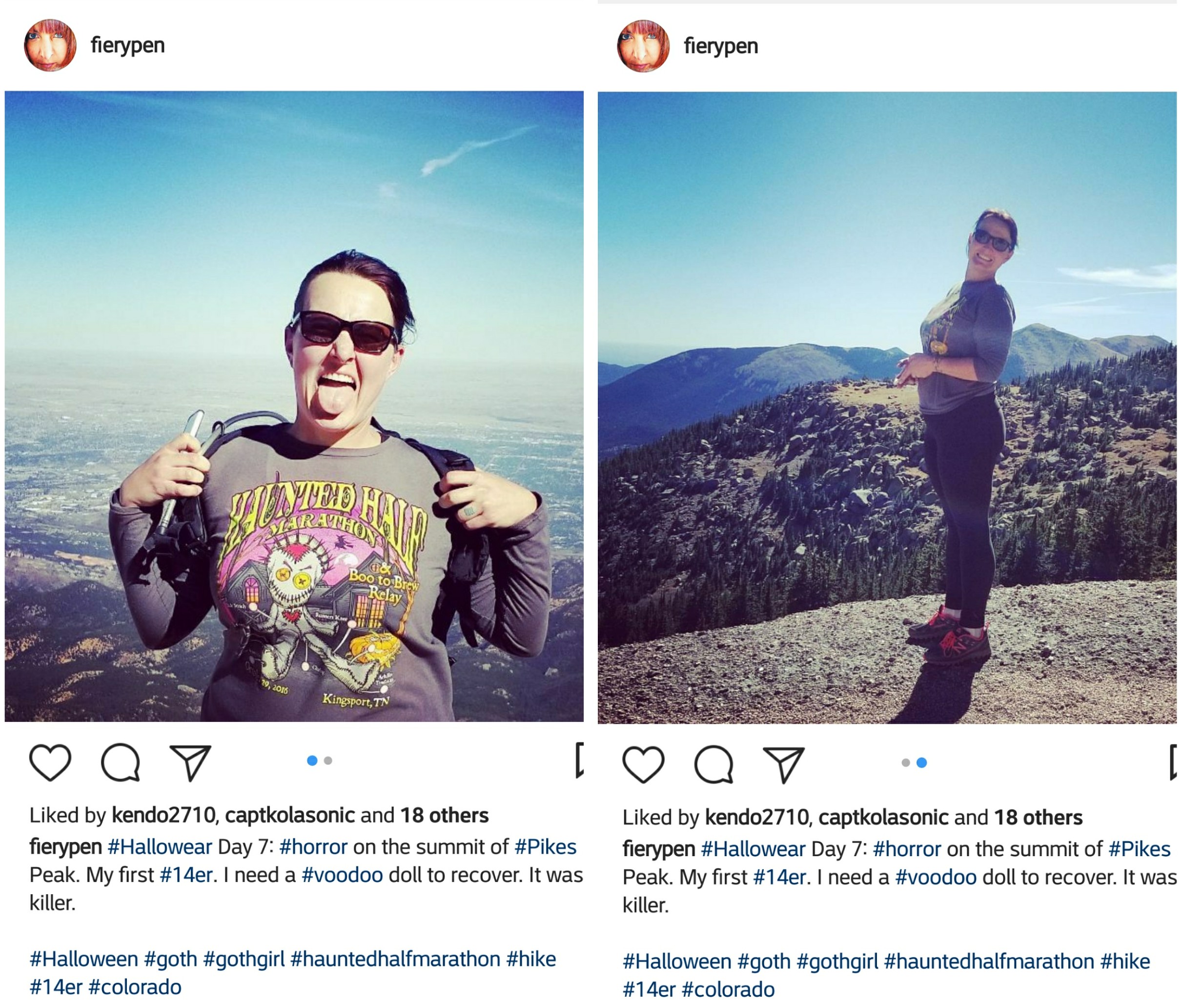Viewport: 1182px width, 1008px height.
Task: Open #voodoo hashtag in right caption
Action: tap(936, 877)
